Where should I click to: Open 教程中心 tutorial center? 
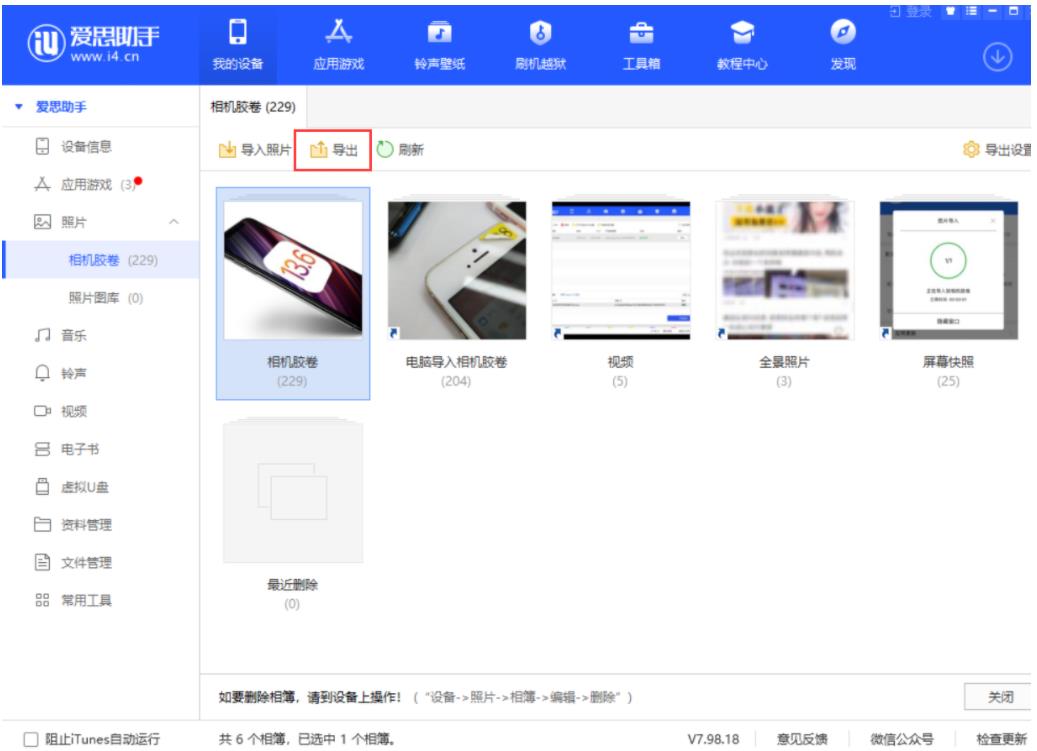coord(742,35)
